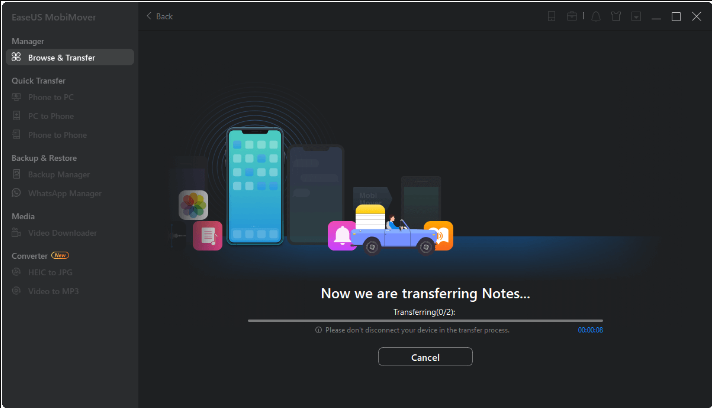Click the Browse & Transfer sidebar icon
The width and height of the screenshot is (712, 408).
point(16,58)
